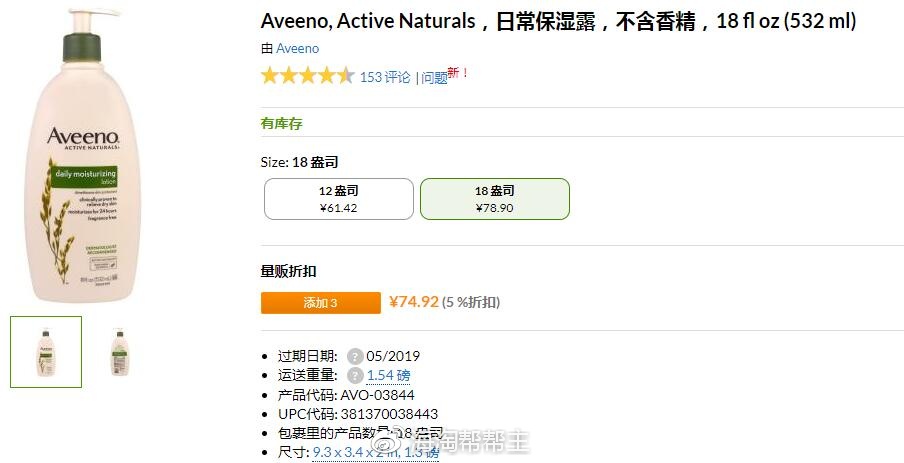The height and width of the screenshot is (463, 904).
Task: Select the back view bottle thumbnail
Action: [119, 352]
